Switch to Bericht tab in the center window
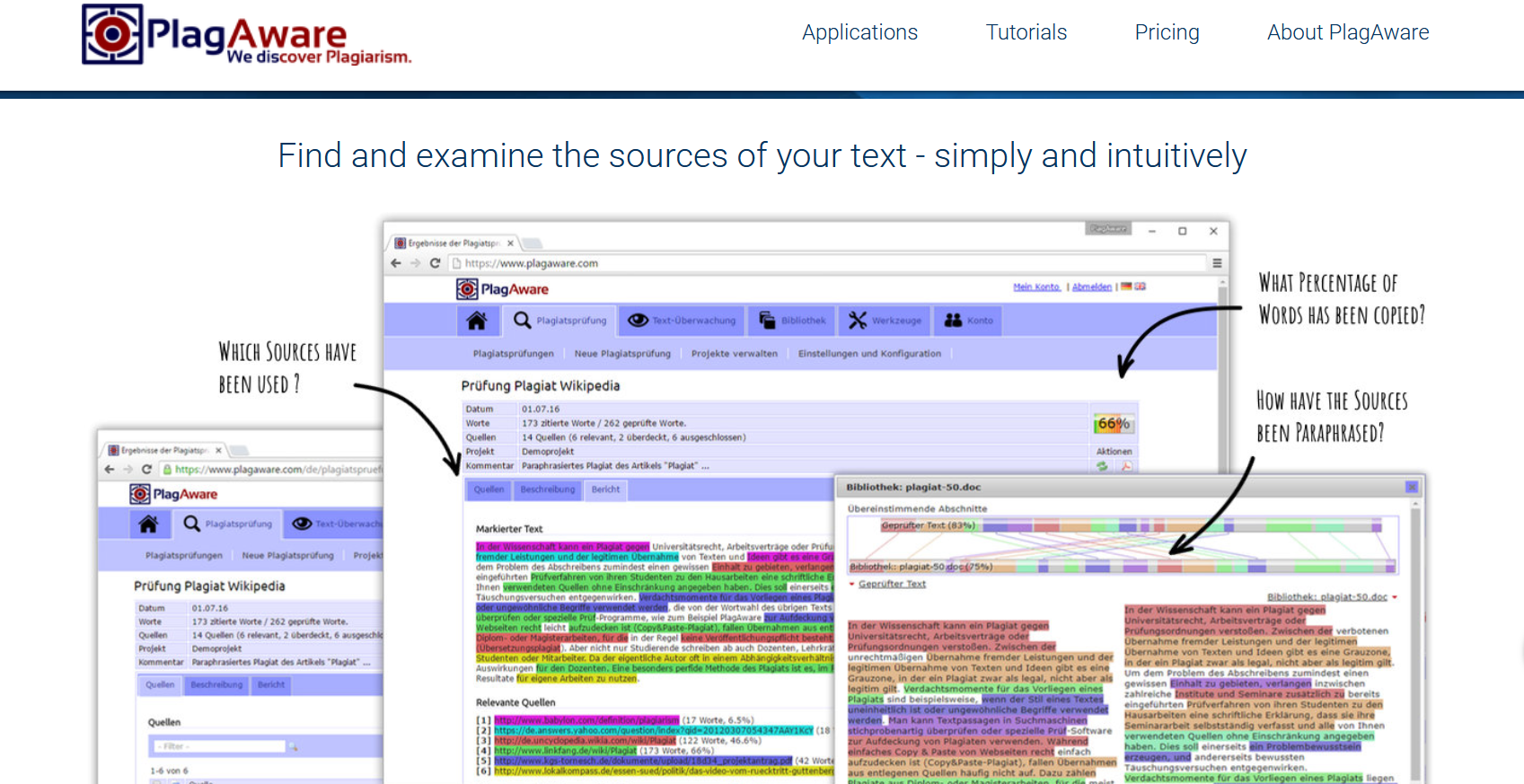 pyautogui.click(x=605, y=489)
